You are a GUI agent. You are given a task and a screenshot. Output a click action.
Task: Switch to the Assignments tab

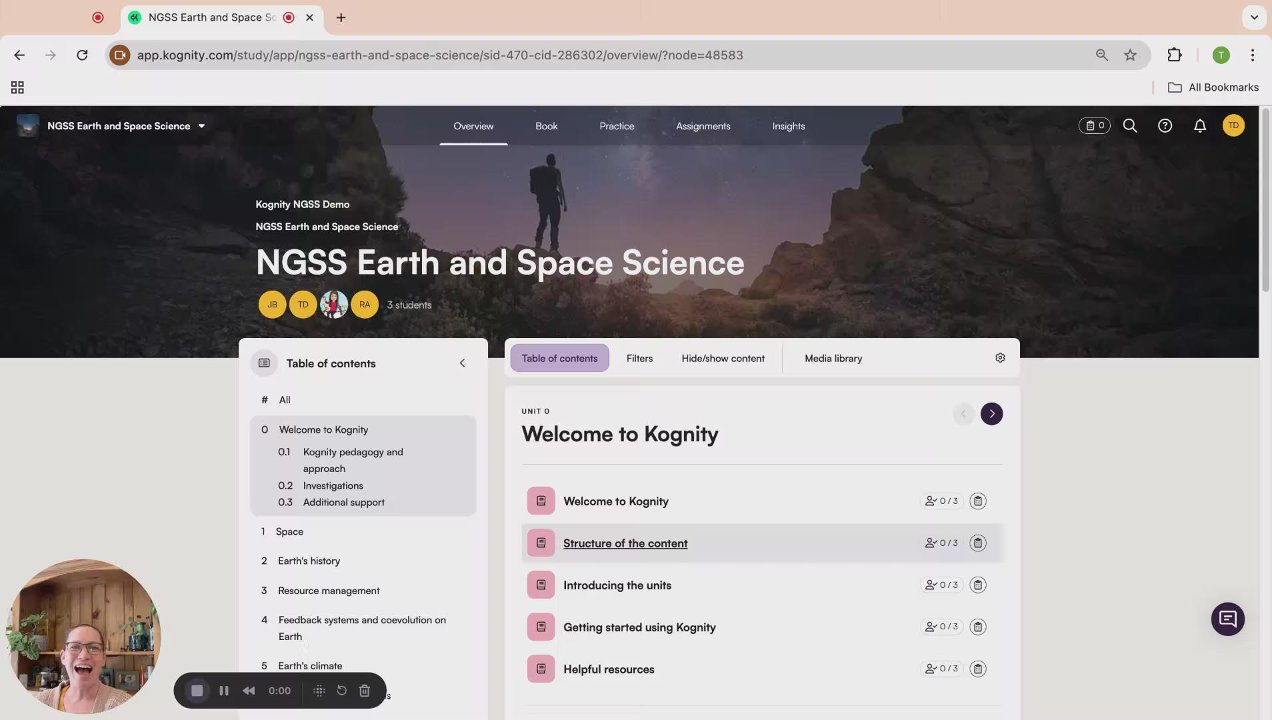coord(703,126)
